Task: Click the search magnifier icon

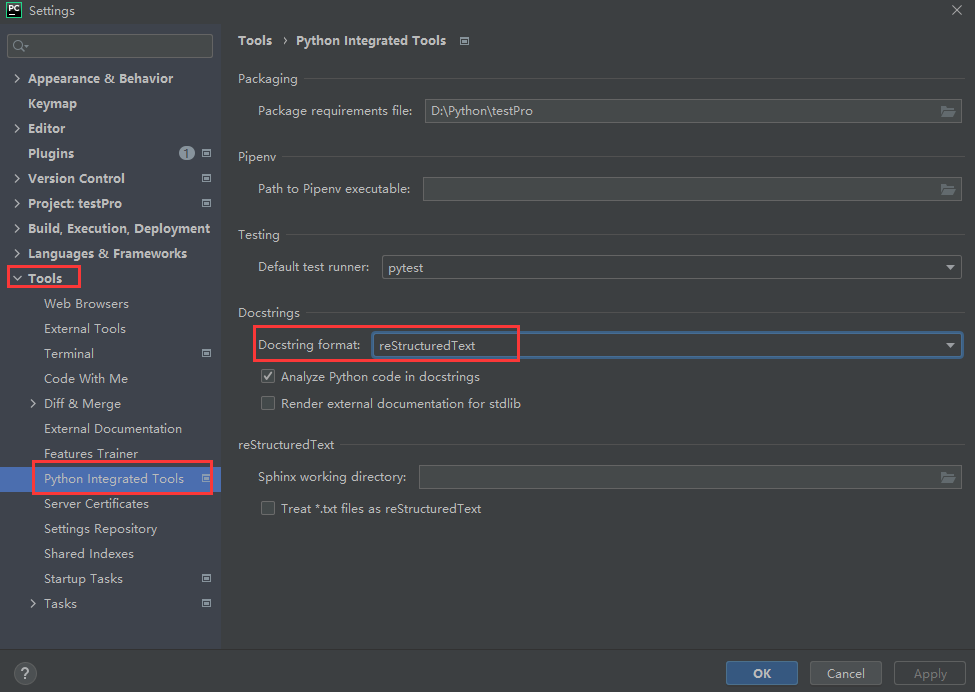Action: [x=20, y=45]
